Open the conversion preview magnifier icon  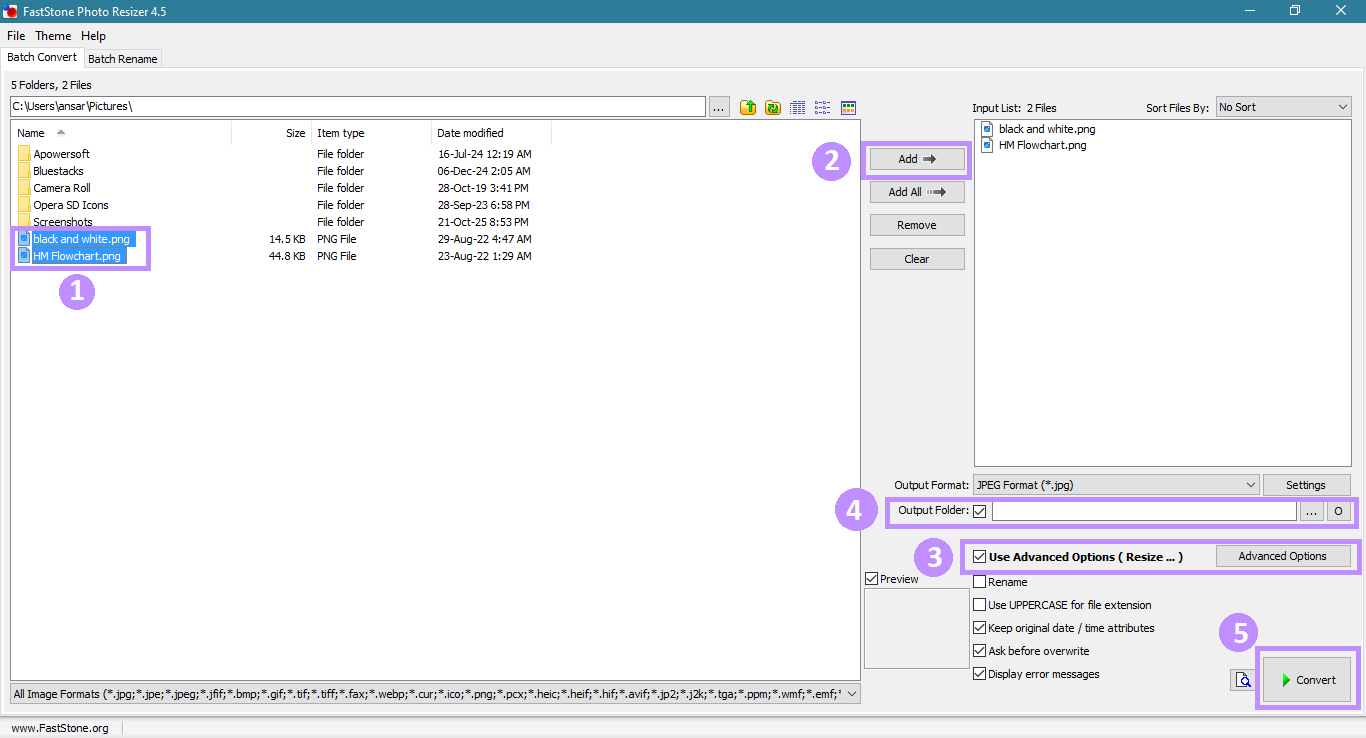[x=1243, y=680]
